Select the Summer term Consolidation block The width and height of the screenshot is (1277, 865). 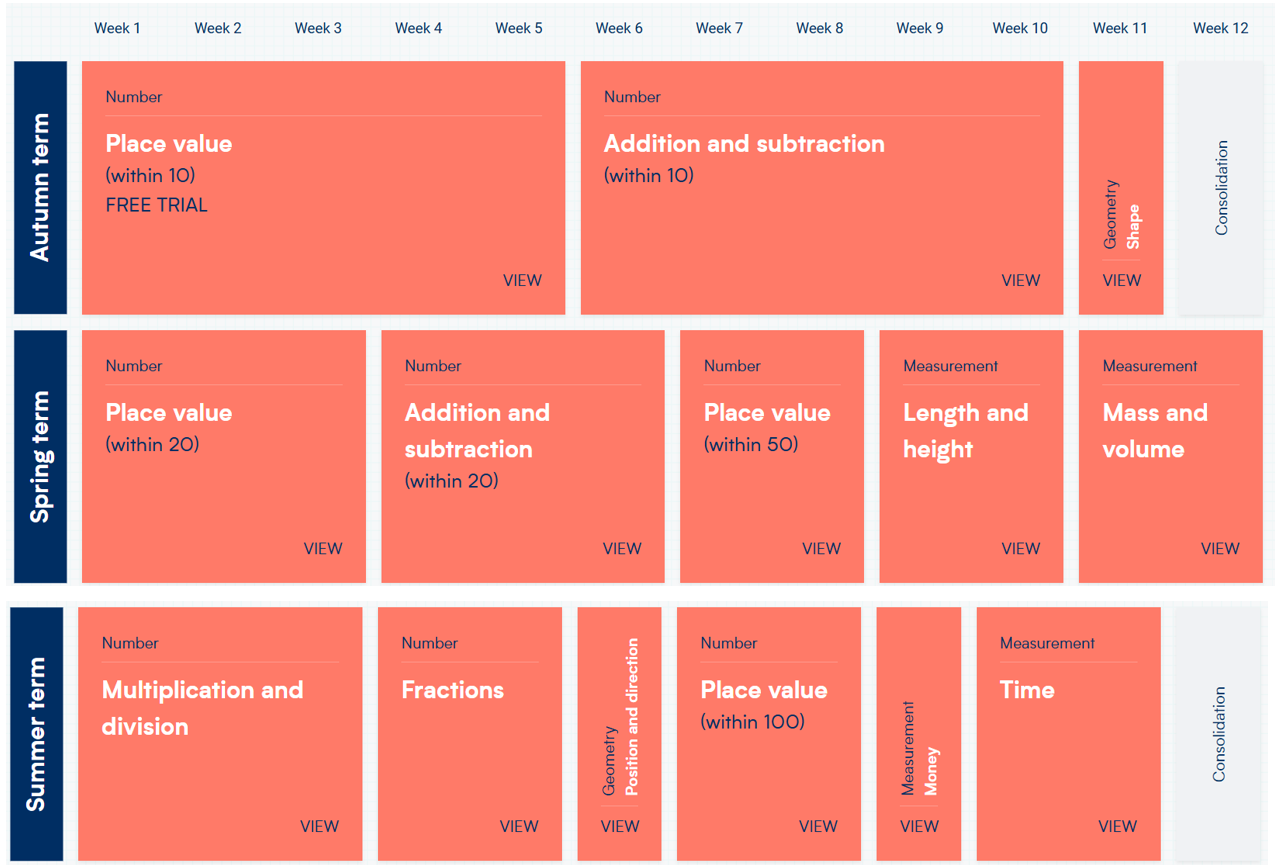[1218, 734]
